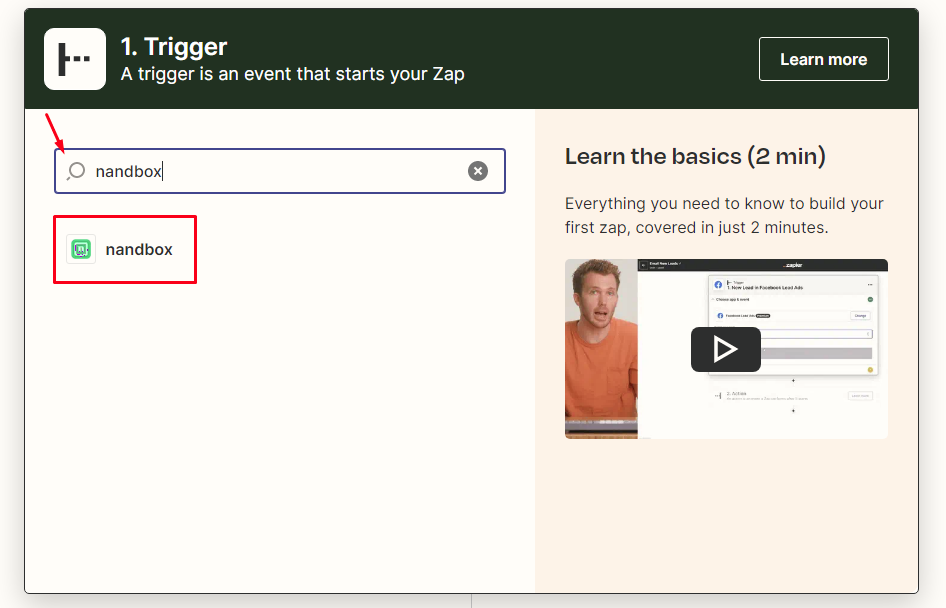946x608 pixels.
Task: Click plus icon below trigger card in video
Action: click(x=793, y=380)
